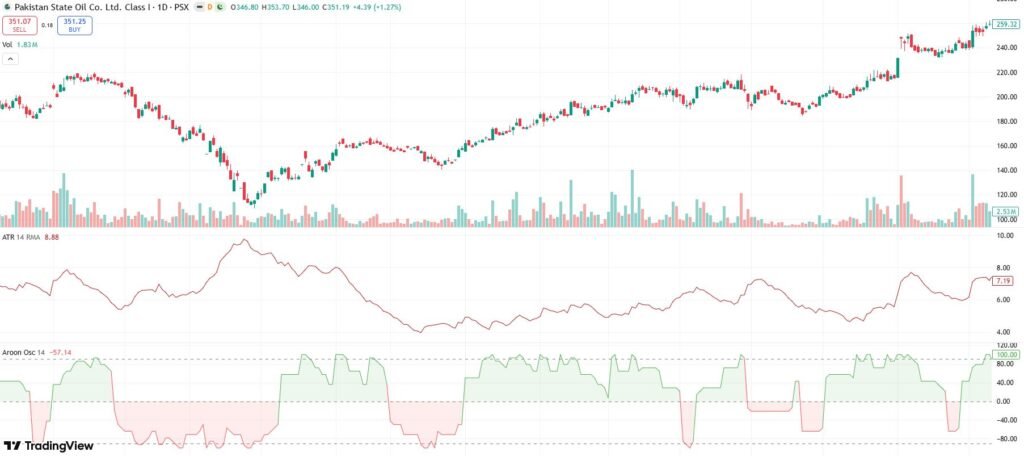Click the 2.53M volume axis label
The width and height of the screenshot is (1024, 456).
pos(1006,212)
